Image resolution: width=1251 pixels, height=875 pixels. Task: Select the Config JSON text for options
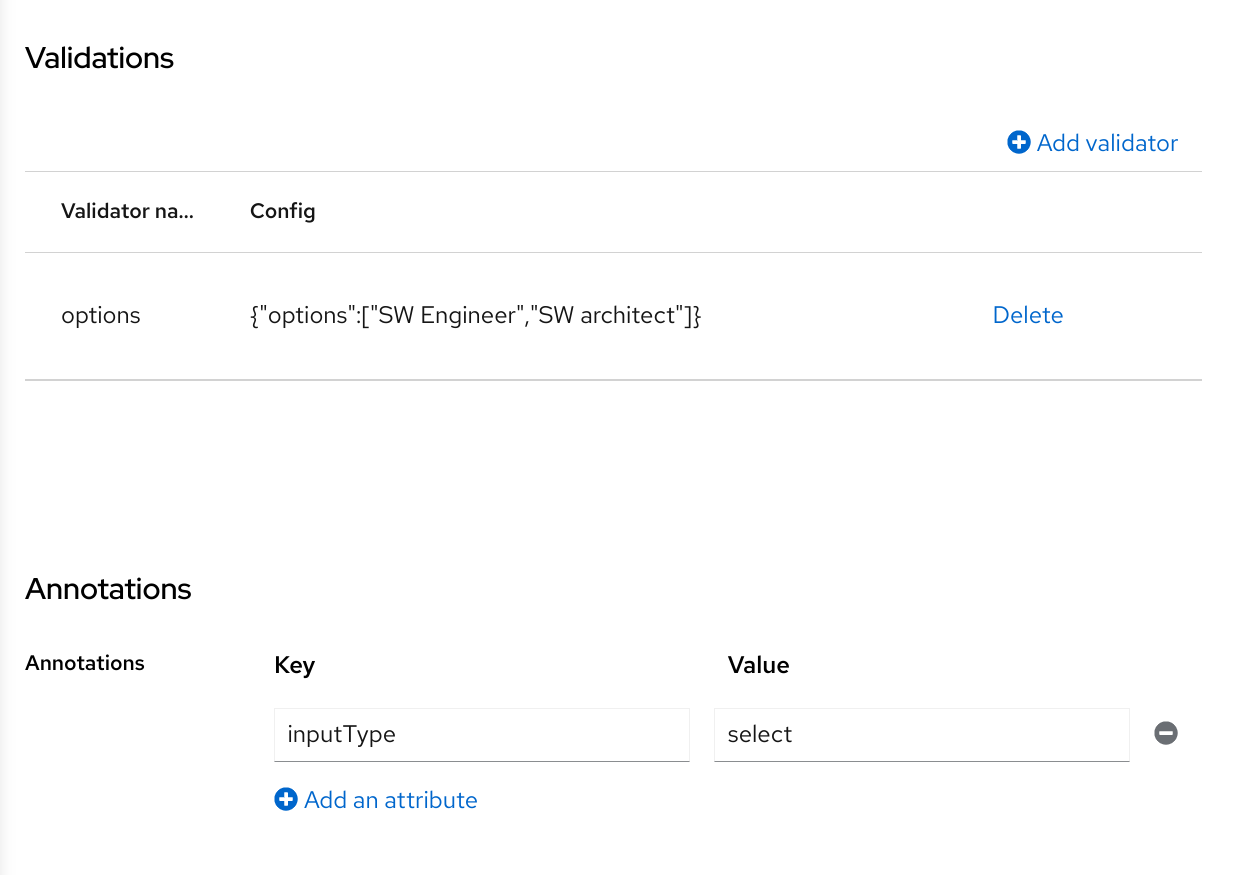click(x=476, y=315)
